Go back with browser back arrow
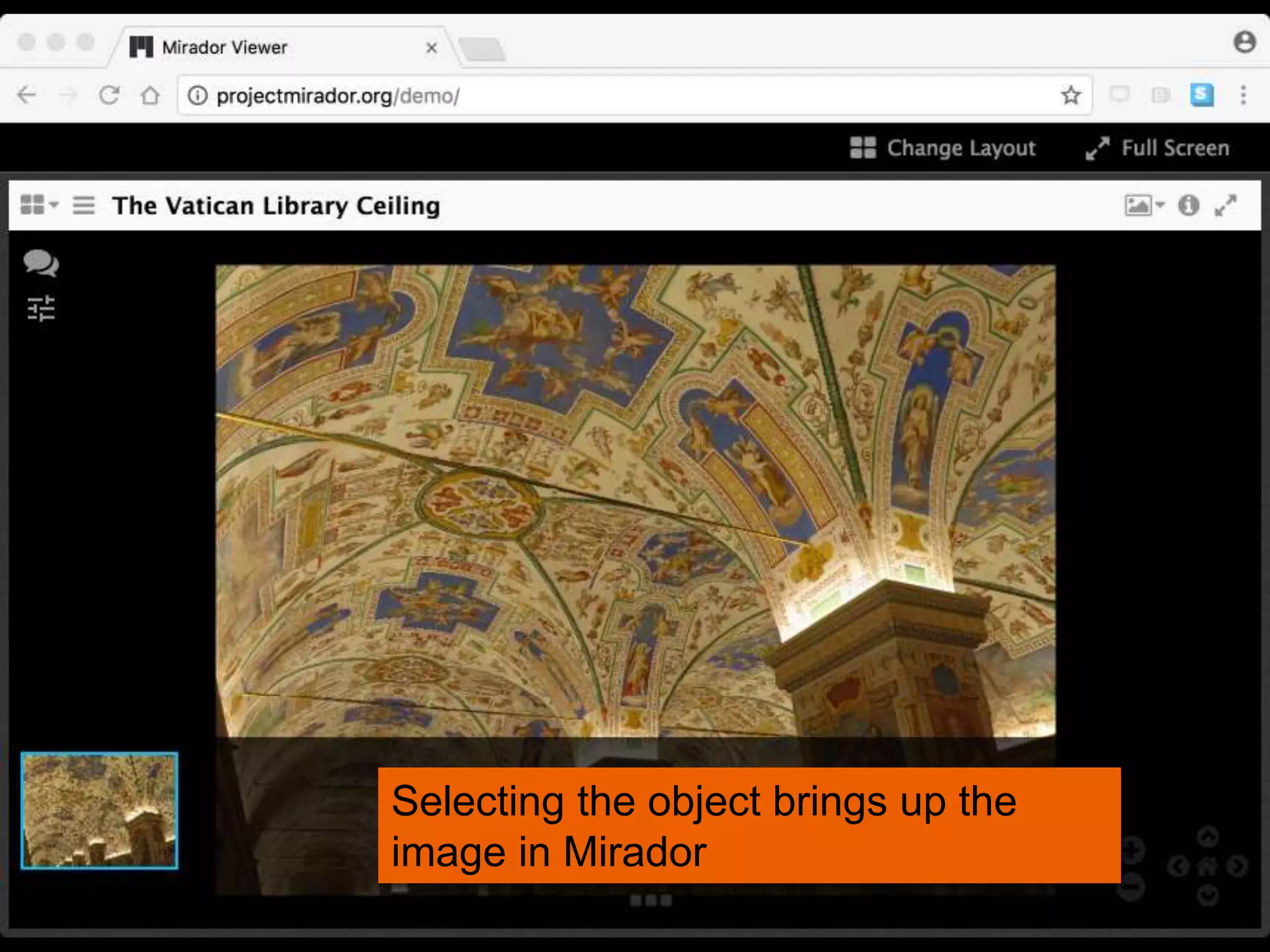Screen dimensions: 1270x952 (27, 95)
